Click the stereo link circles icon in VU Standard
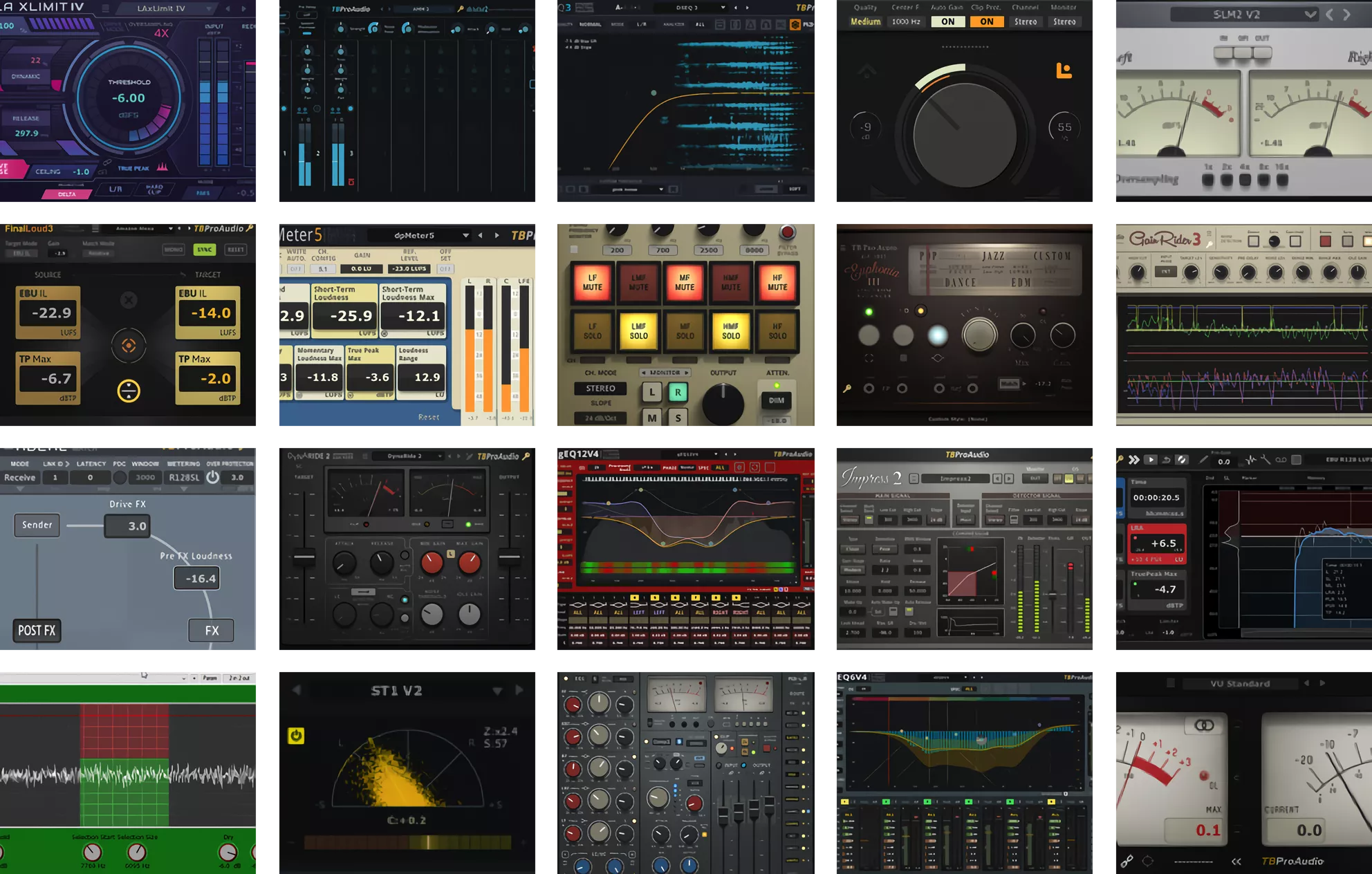1372x874 pixels. (1205, 725)
